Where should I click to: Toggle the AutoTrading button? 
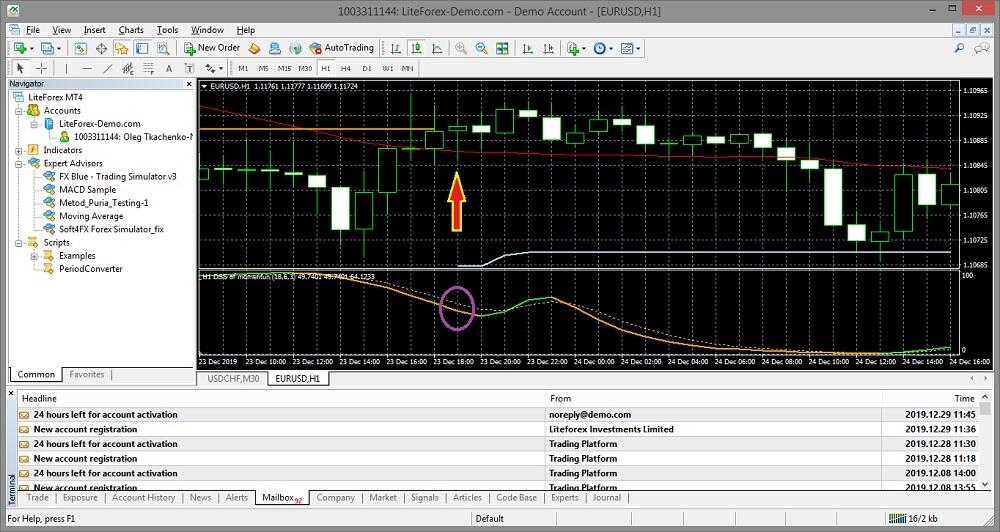pos(341,48)
